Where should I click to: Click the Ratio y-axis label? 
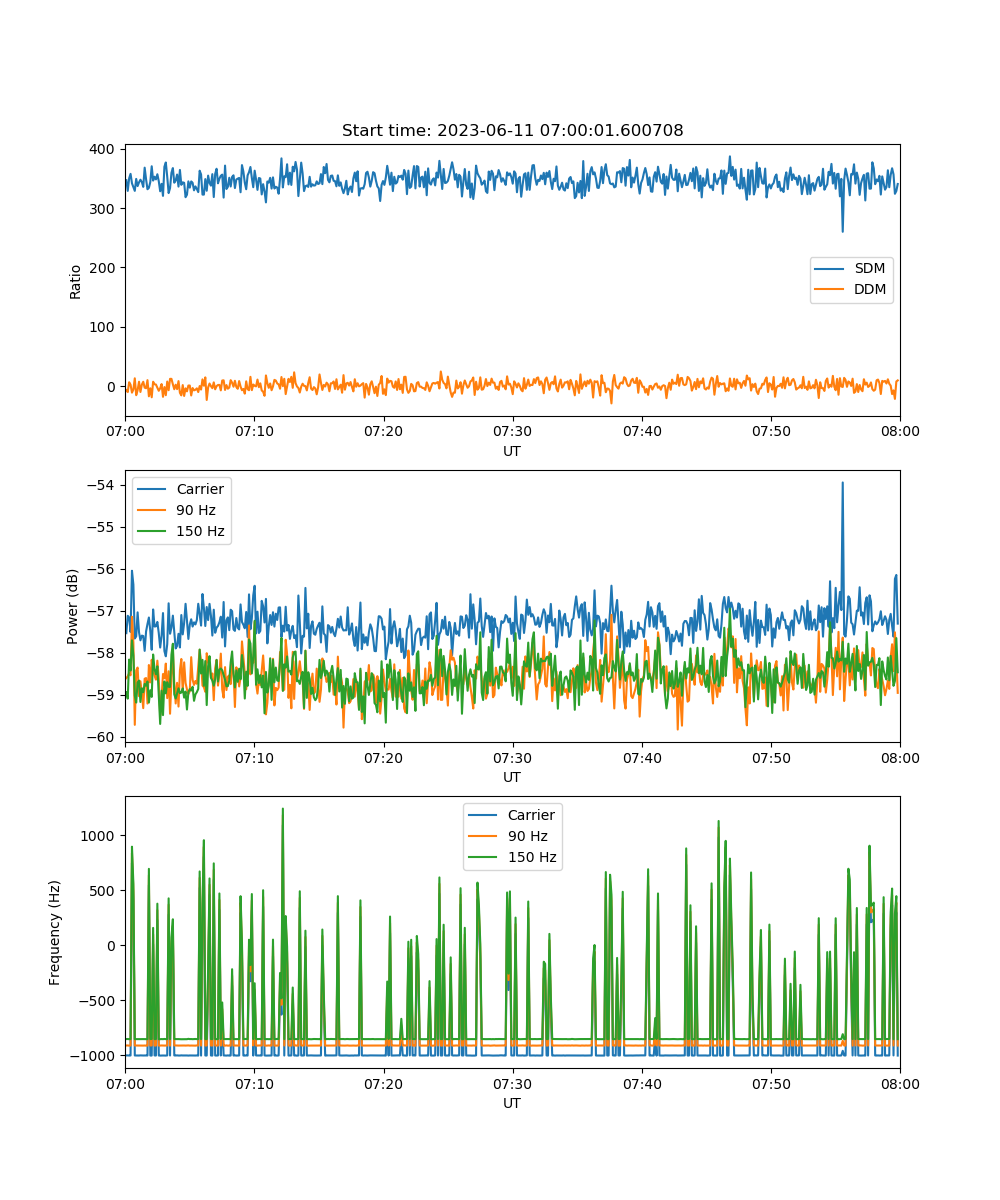pyautogui.click(x=76, y=281)
